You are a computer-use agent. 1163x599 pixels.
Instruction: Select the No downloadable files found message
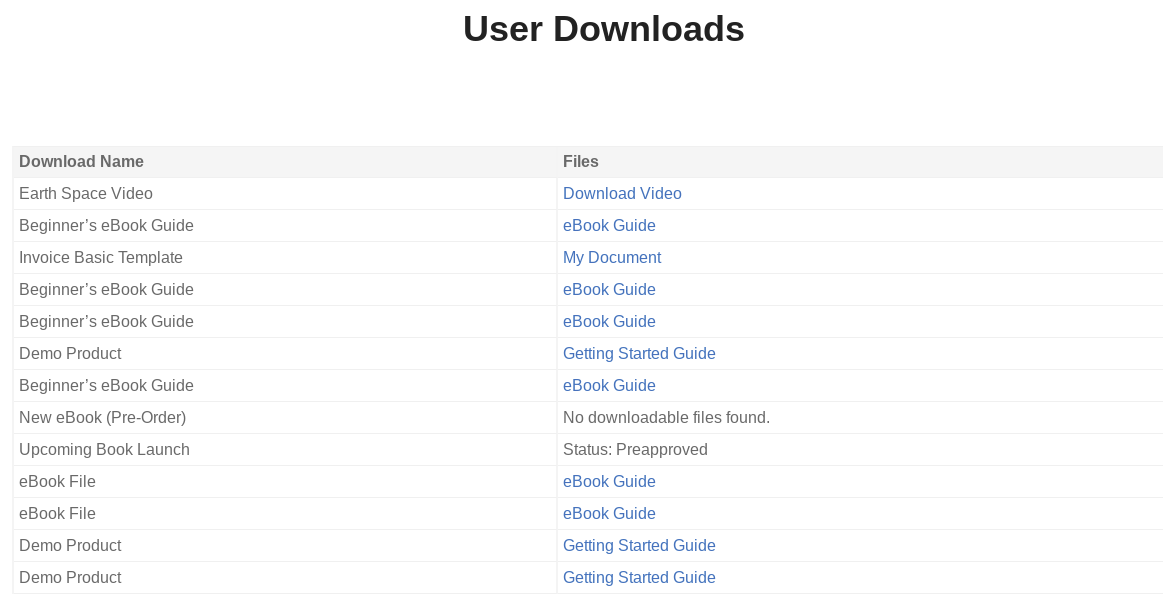click(x=666, y=417)
